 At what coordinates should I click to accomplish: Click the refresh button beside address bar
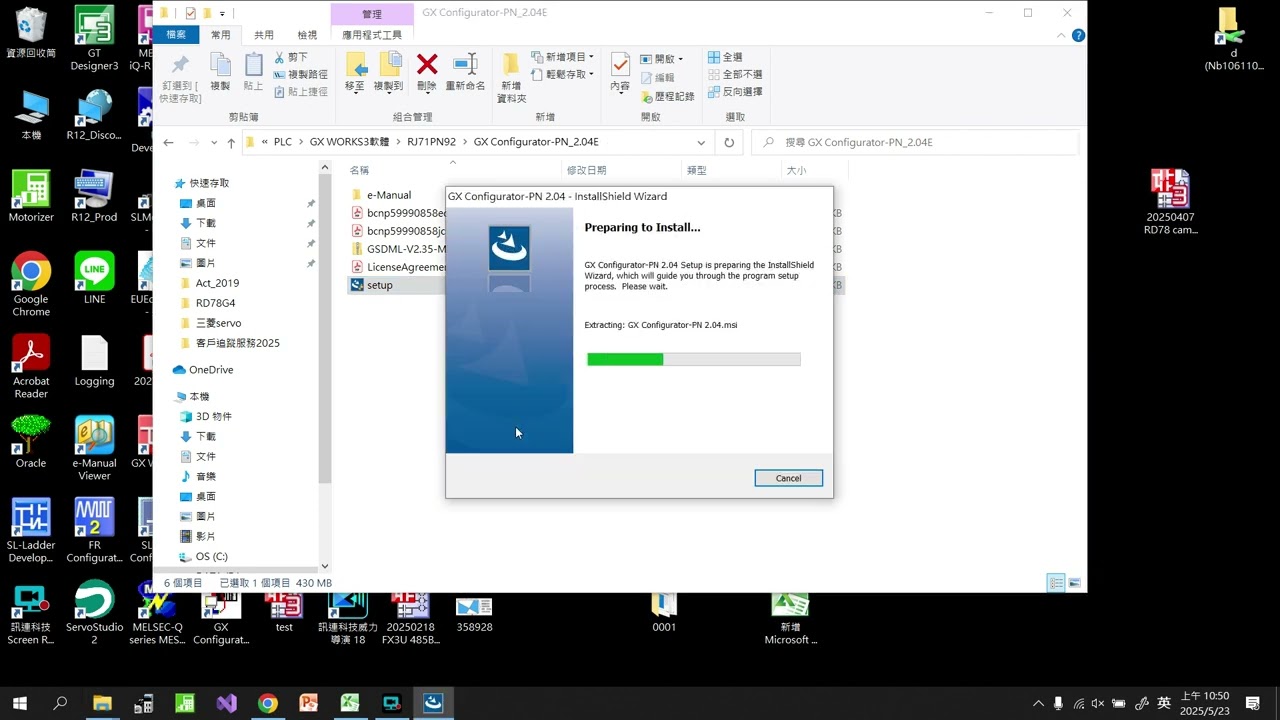pos(729,143)
